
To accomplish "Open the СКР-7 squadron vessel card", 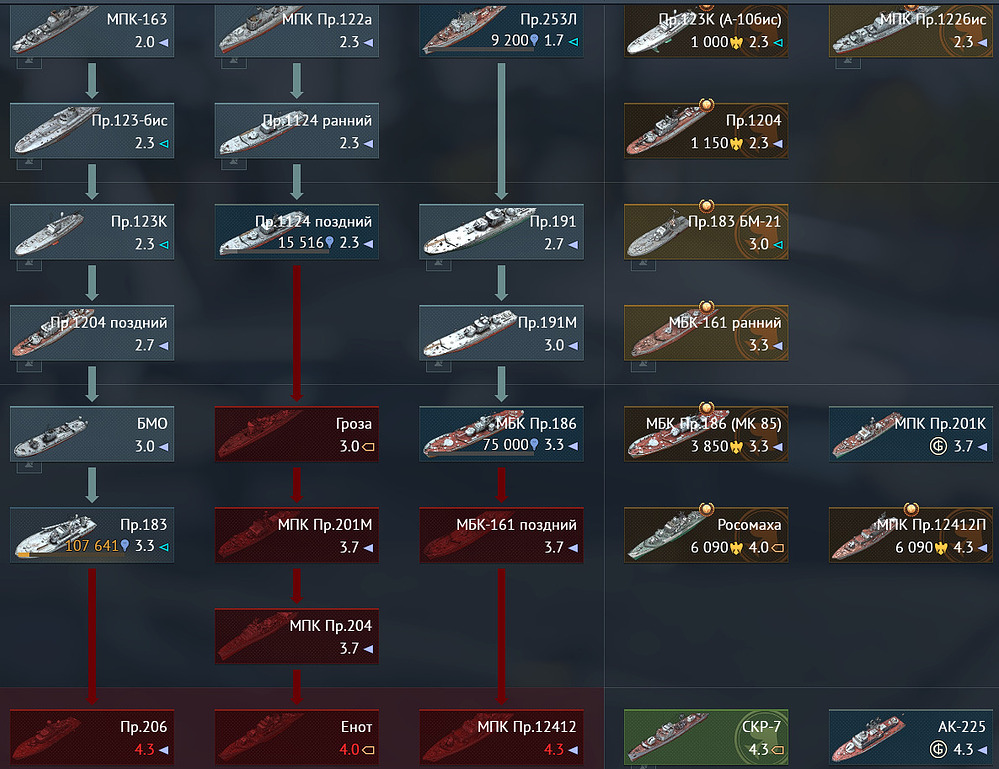I will point(706,737).
